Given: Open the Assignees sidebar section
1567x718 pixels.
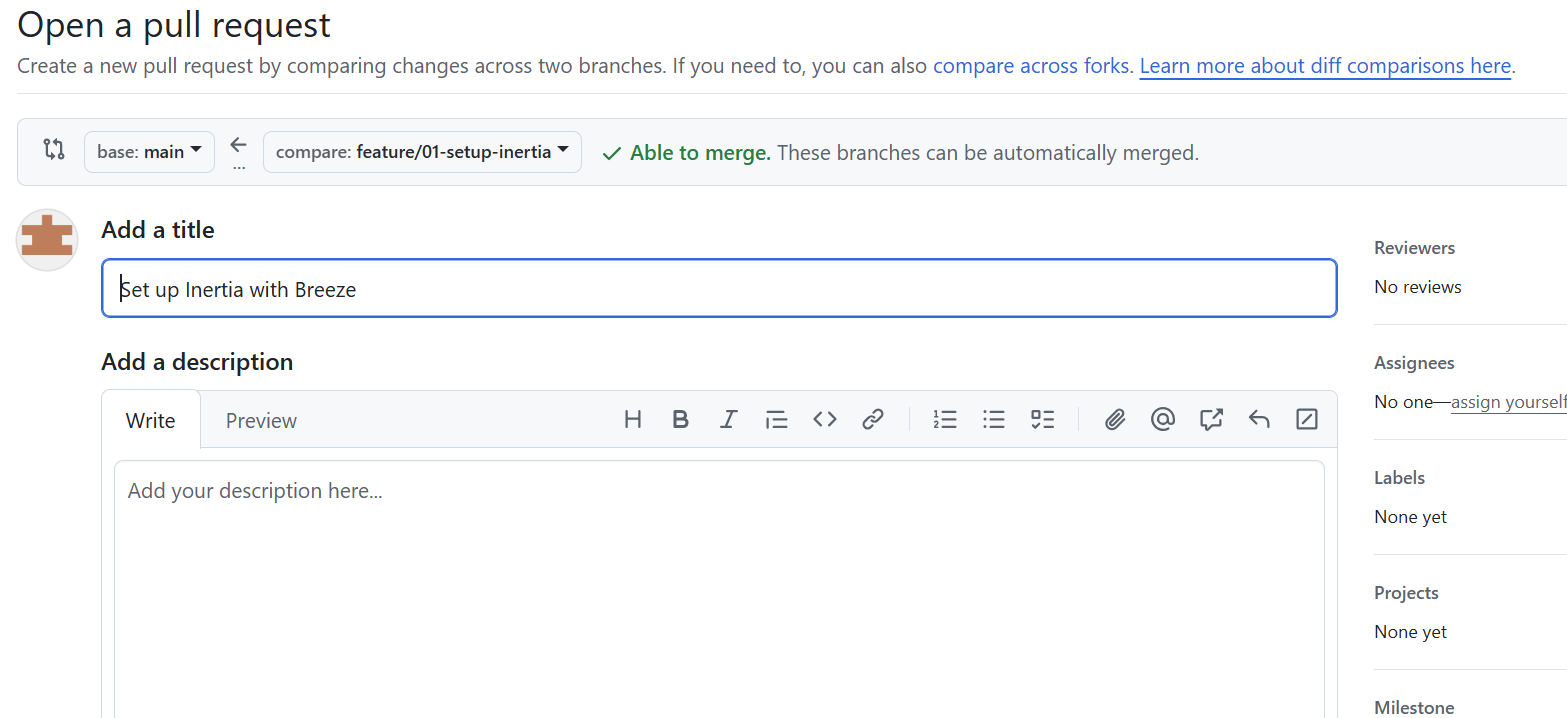Looking at the screenshot, I should tap(1414, 363).
